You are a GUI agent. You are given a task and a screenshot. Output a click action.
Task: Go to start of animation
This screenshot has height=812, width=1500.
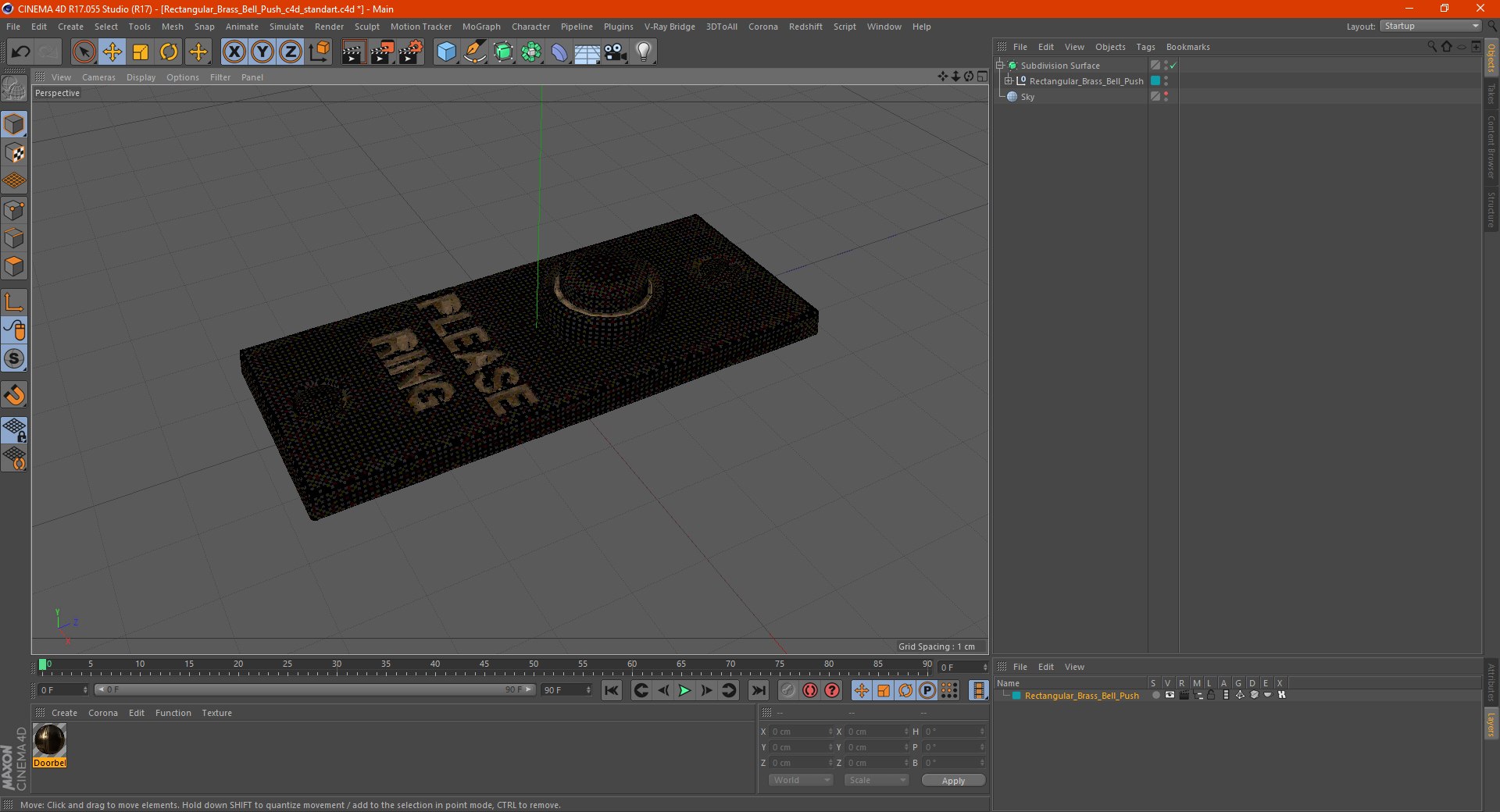612,690
